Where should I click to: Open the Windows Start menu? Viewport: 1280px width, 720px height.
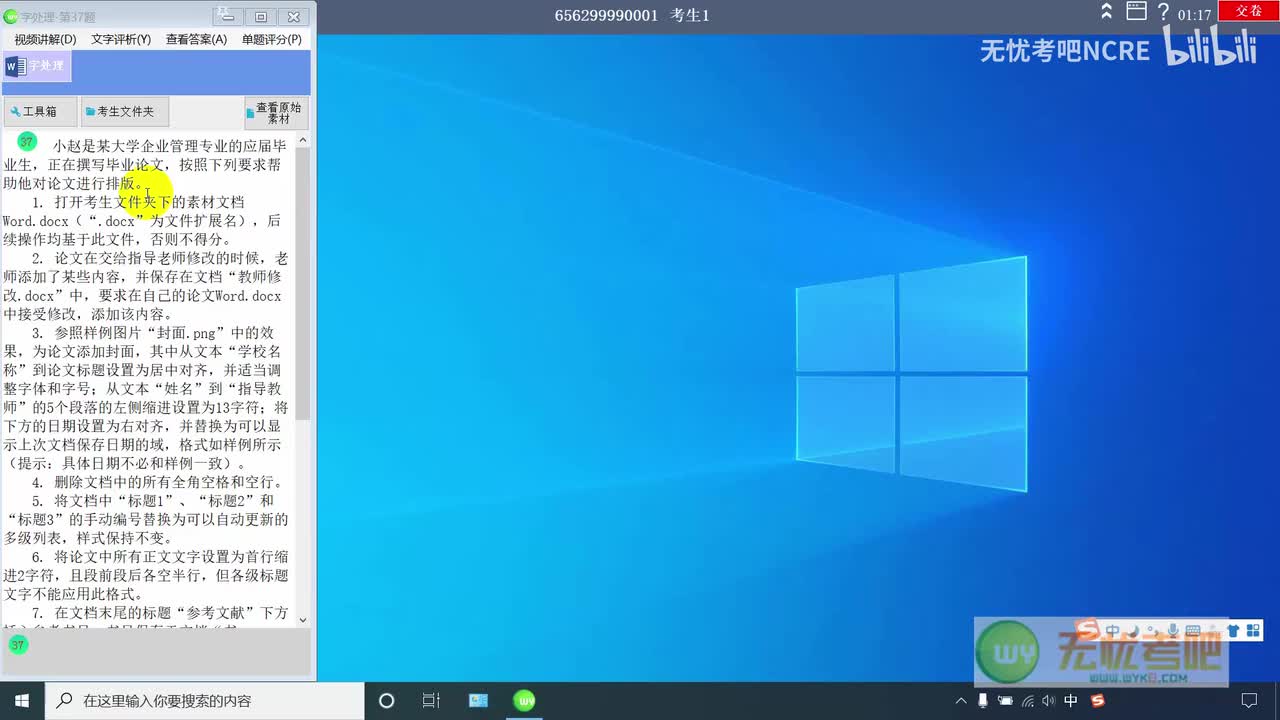22,701
